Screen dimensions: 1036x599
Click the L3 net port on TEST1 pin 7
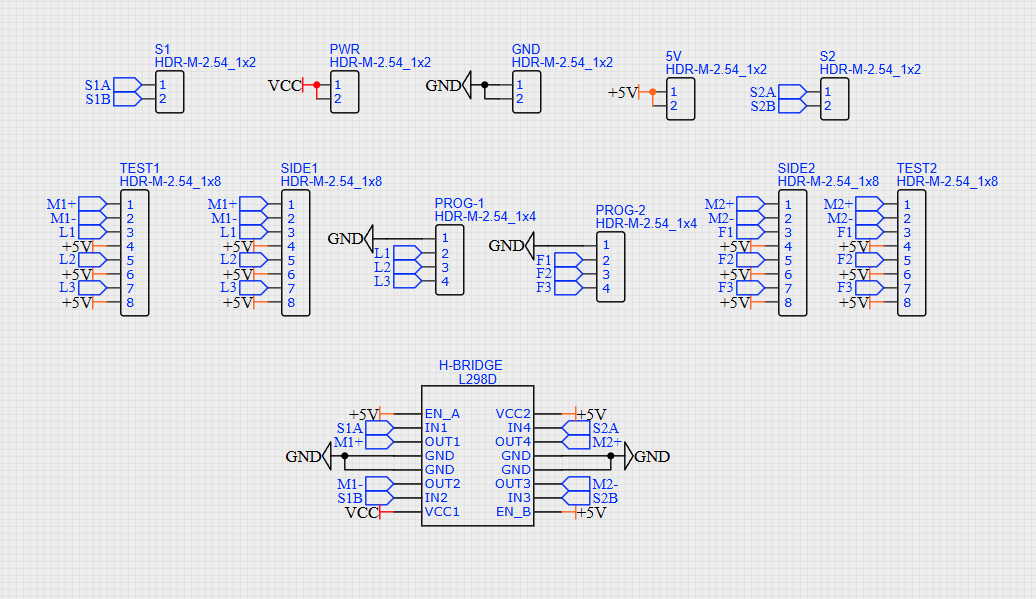(x=83, y=288)
